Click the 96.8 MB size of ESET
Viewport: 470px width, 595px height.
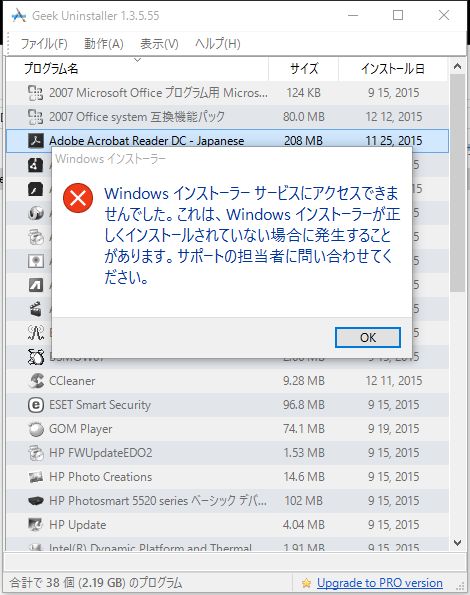tap(303, 405)
